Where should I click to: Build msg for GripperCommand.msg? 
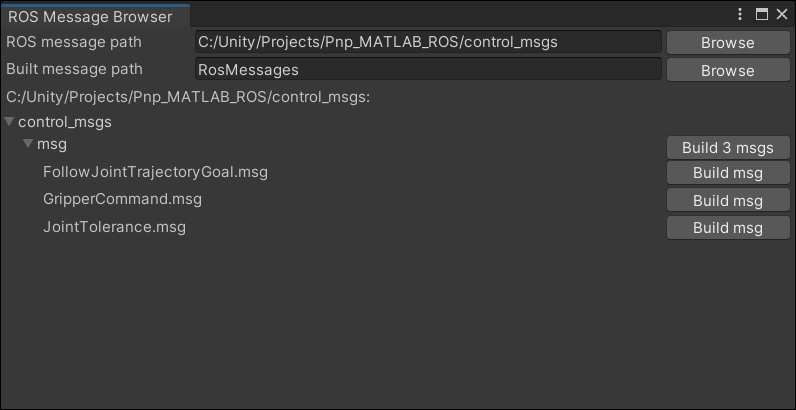pyautogui.click(x=727, y=201)
